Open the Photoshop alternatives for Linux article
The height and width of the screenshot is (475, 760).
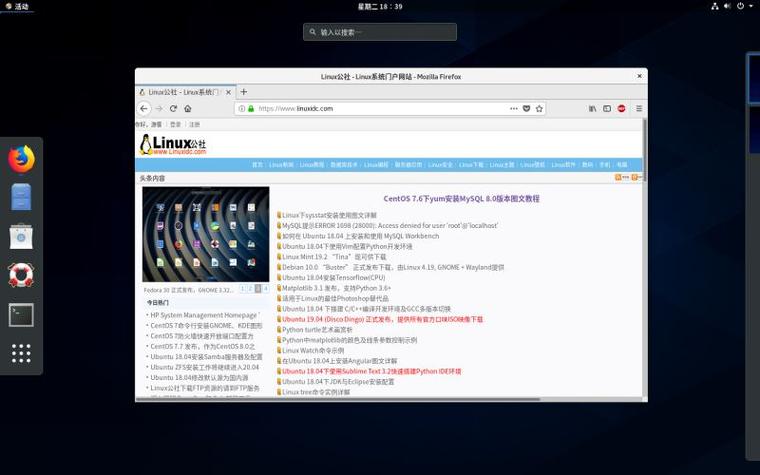click(x=335, y=299)
